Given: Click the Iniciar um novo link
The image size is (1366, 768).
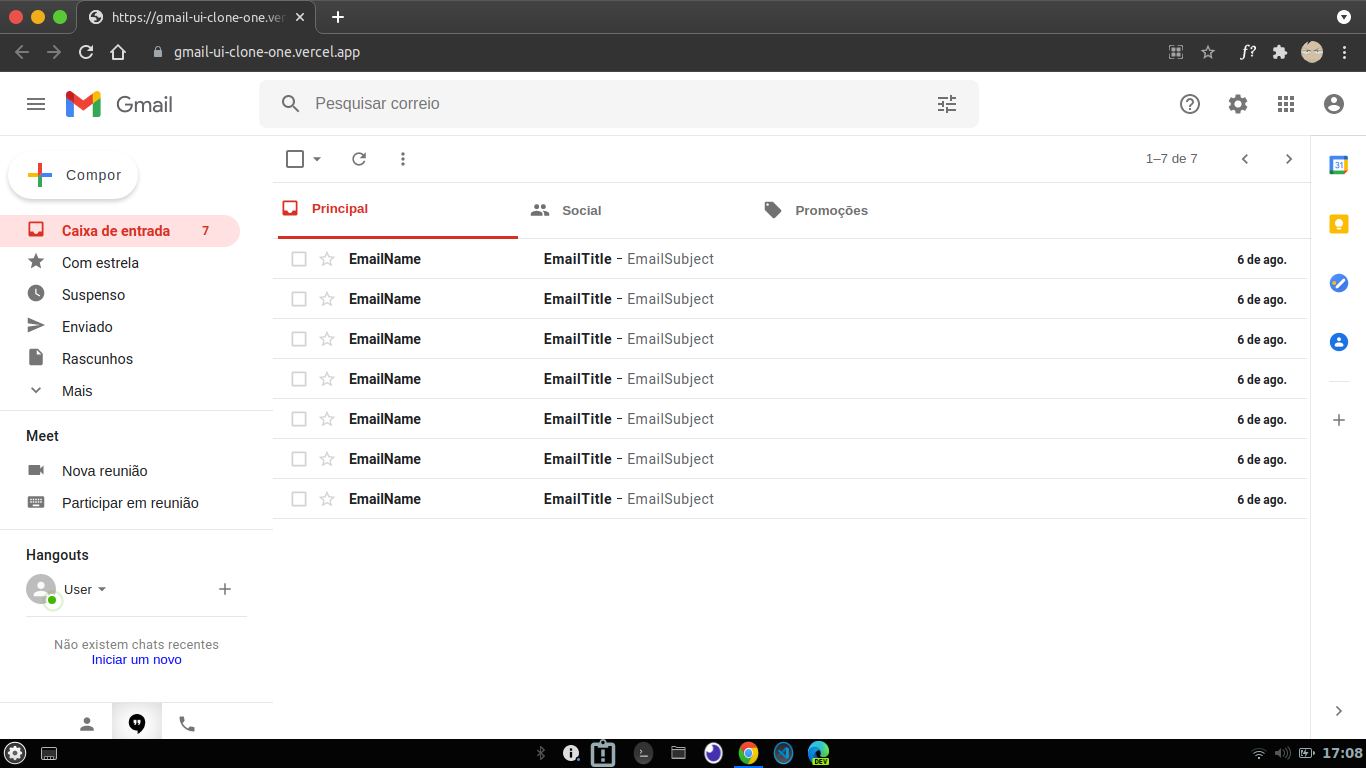Looking at the screenshot, I should (x=135, y=659).
